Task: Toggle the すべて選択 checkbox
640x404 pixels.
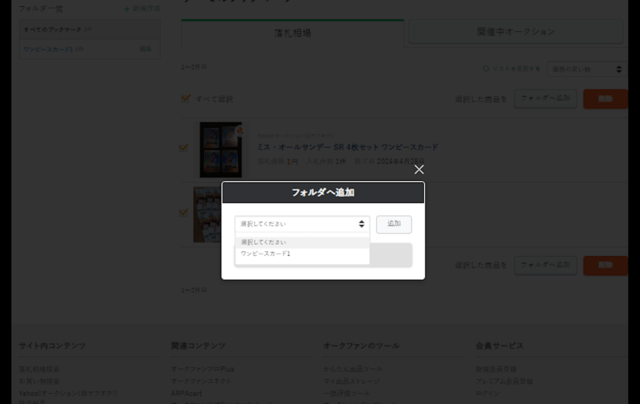Action: [185, 99]
